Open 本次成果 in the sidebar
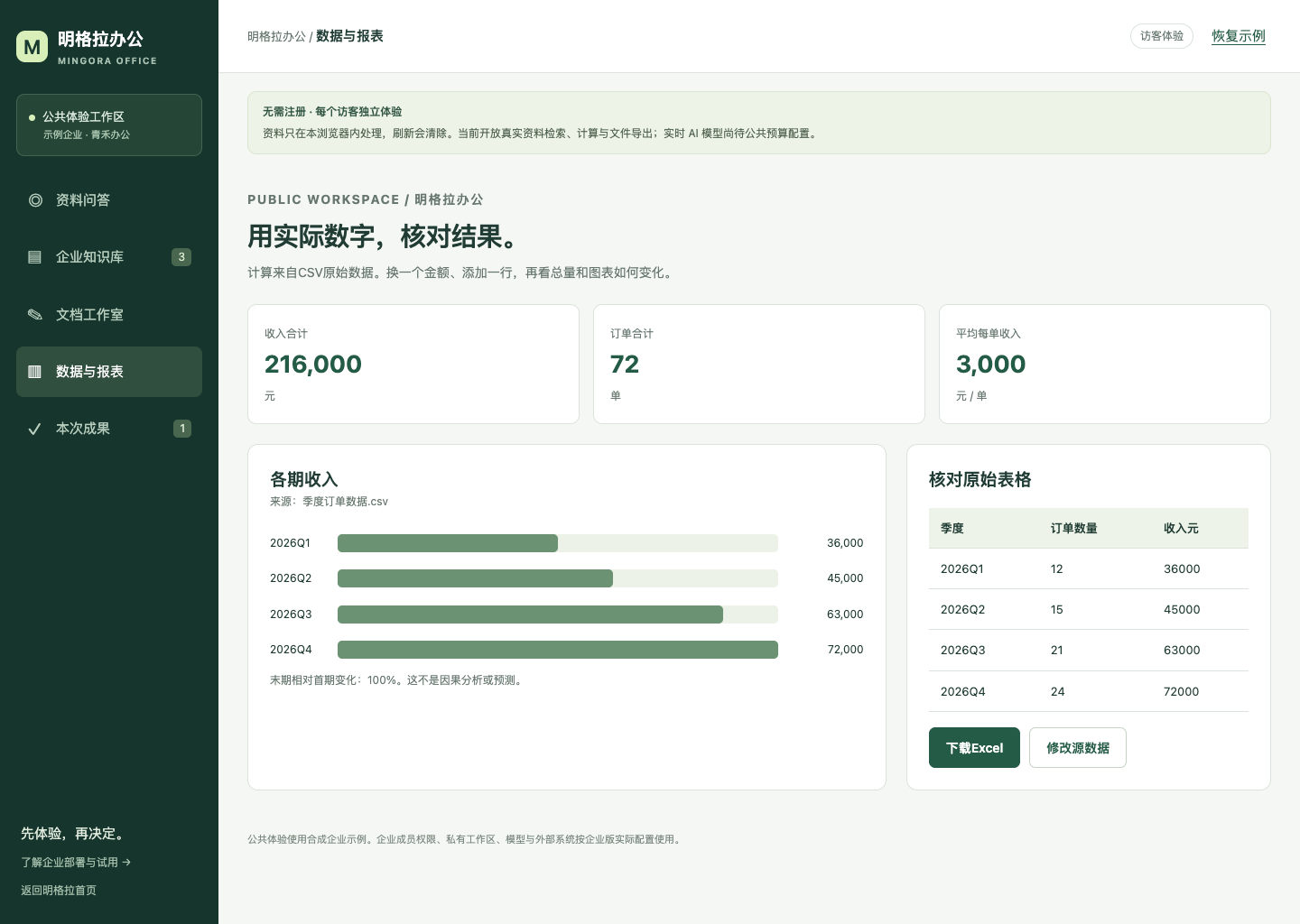The height and width of the screenshot is (924, 1300). pyautogui.click(x=109, y=429)
